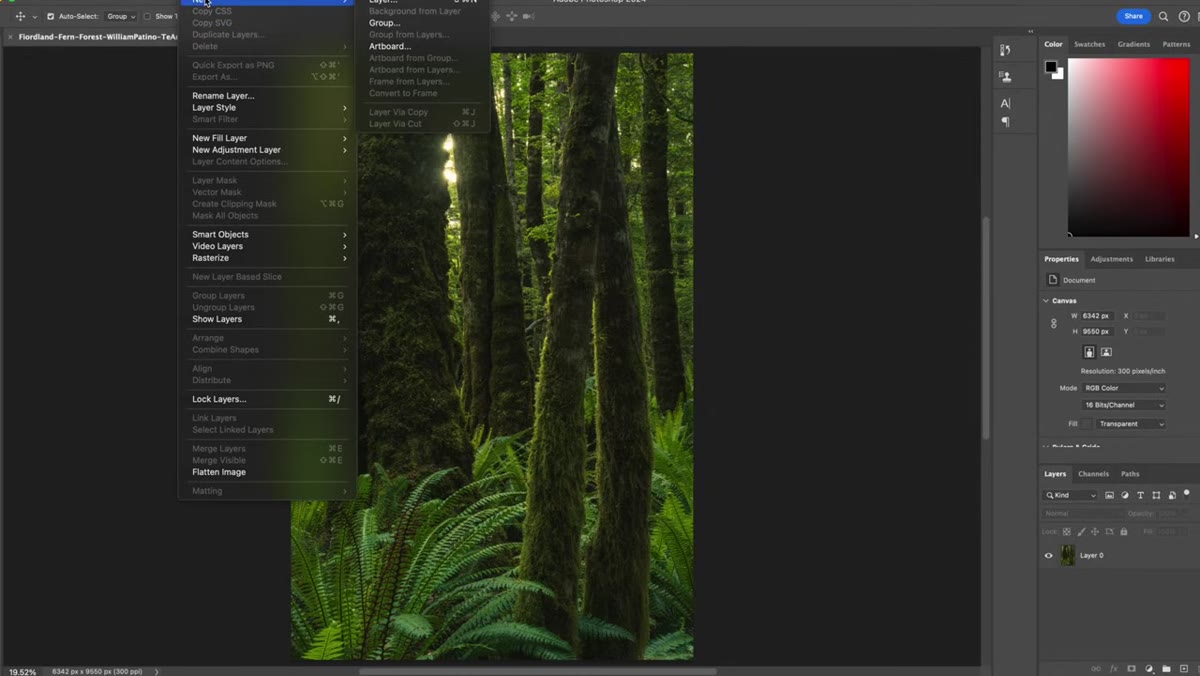Click the Document icon in Properties
The image size is (1200, 676).
[1053, 280]
